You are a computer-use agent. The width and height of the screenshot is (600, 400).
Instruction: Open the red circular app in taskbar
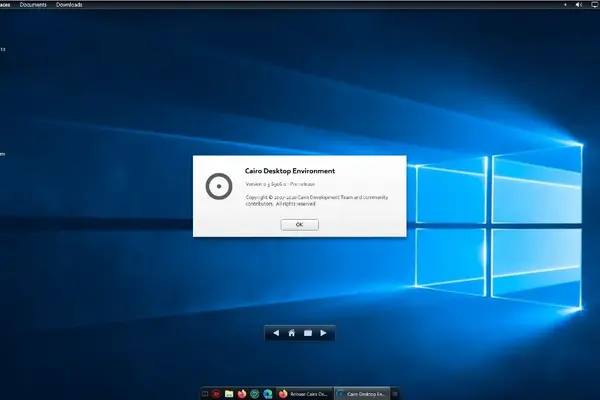[216, 394]
